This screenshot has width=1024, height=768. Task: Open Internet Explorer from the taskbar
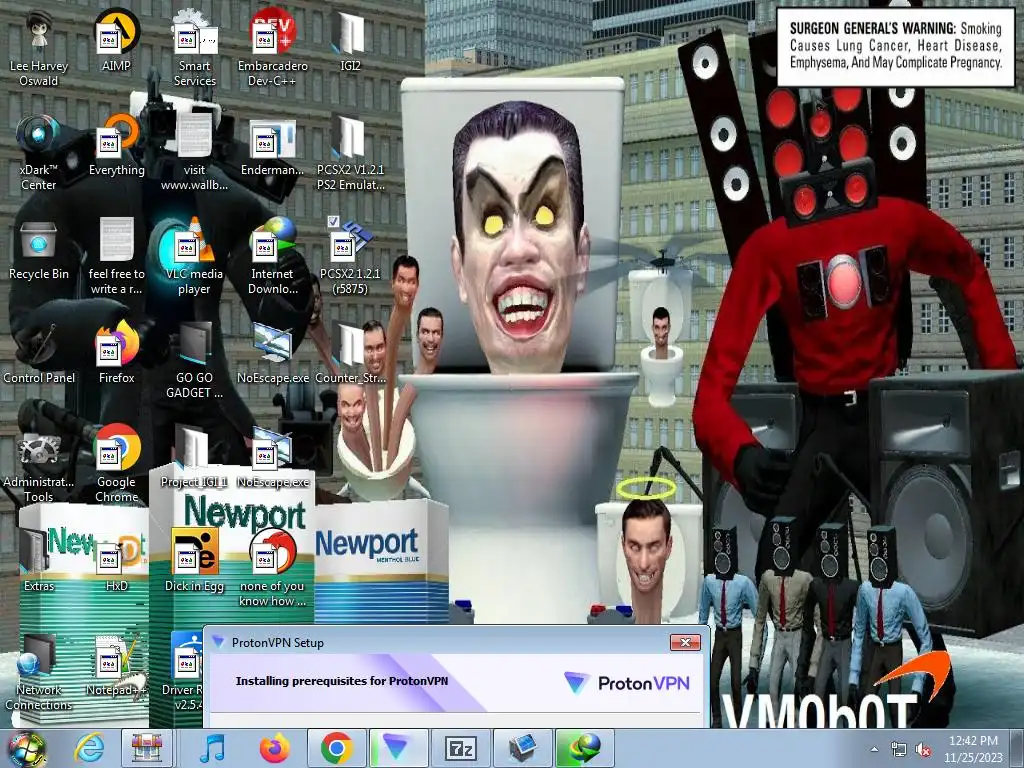[x=89, y=748]
